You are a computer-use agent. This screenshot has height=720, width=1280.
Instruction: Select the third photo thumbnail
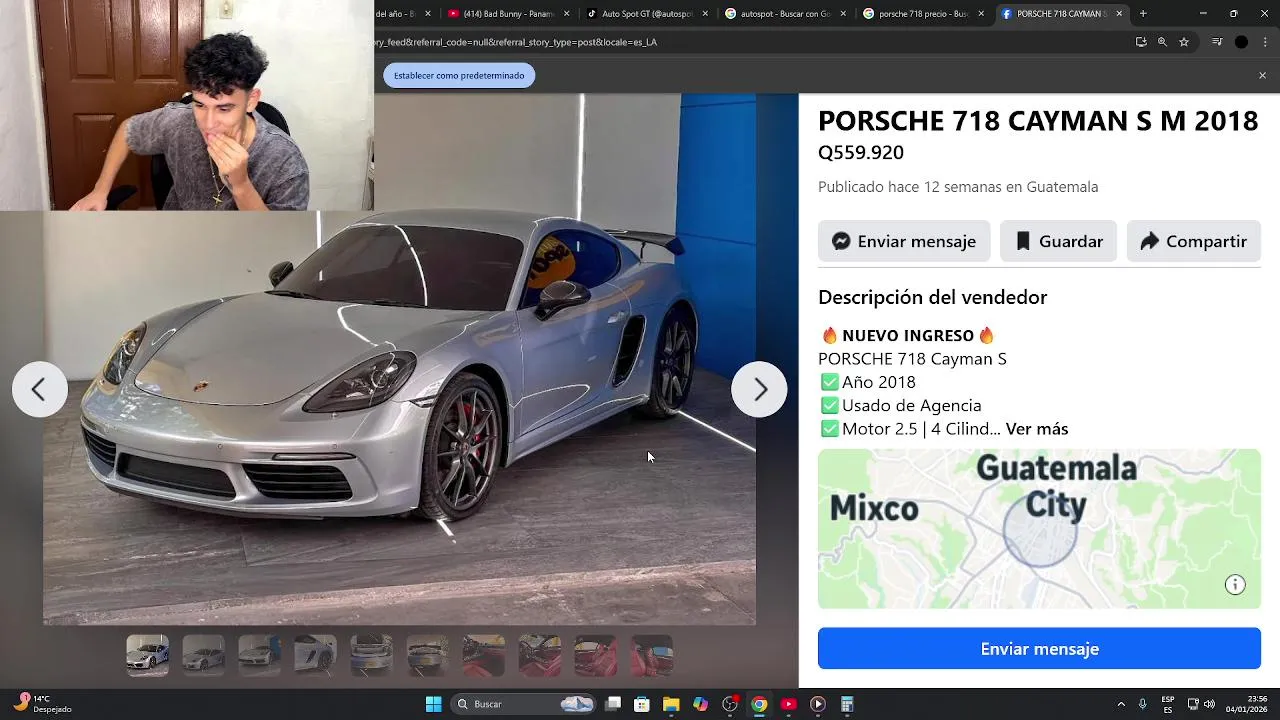(x=260, y=656)
